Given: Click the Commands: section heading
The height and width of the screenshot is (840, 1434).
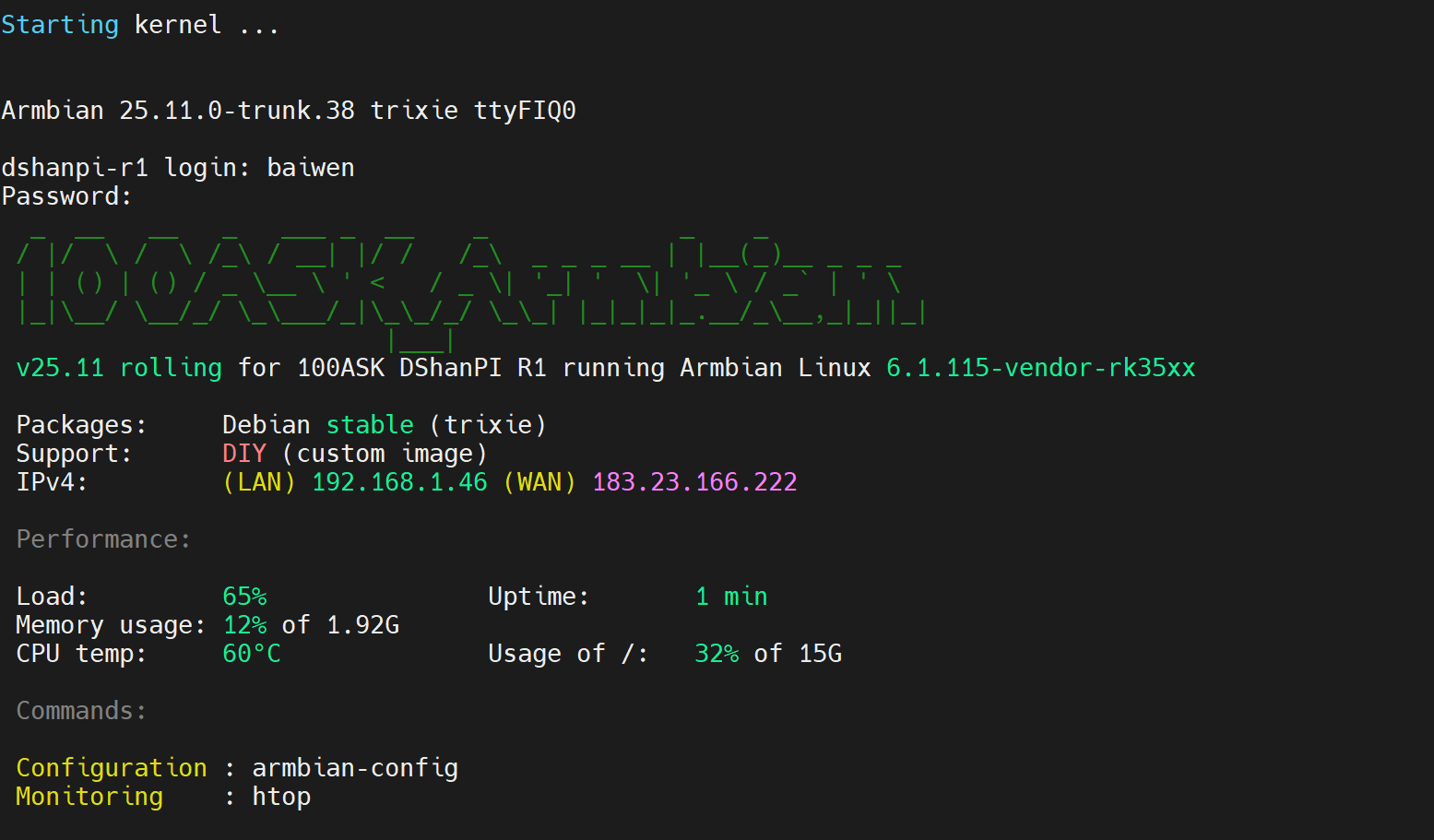Looking at the screenshot, I should point(81,711).
